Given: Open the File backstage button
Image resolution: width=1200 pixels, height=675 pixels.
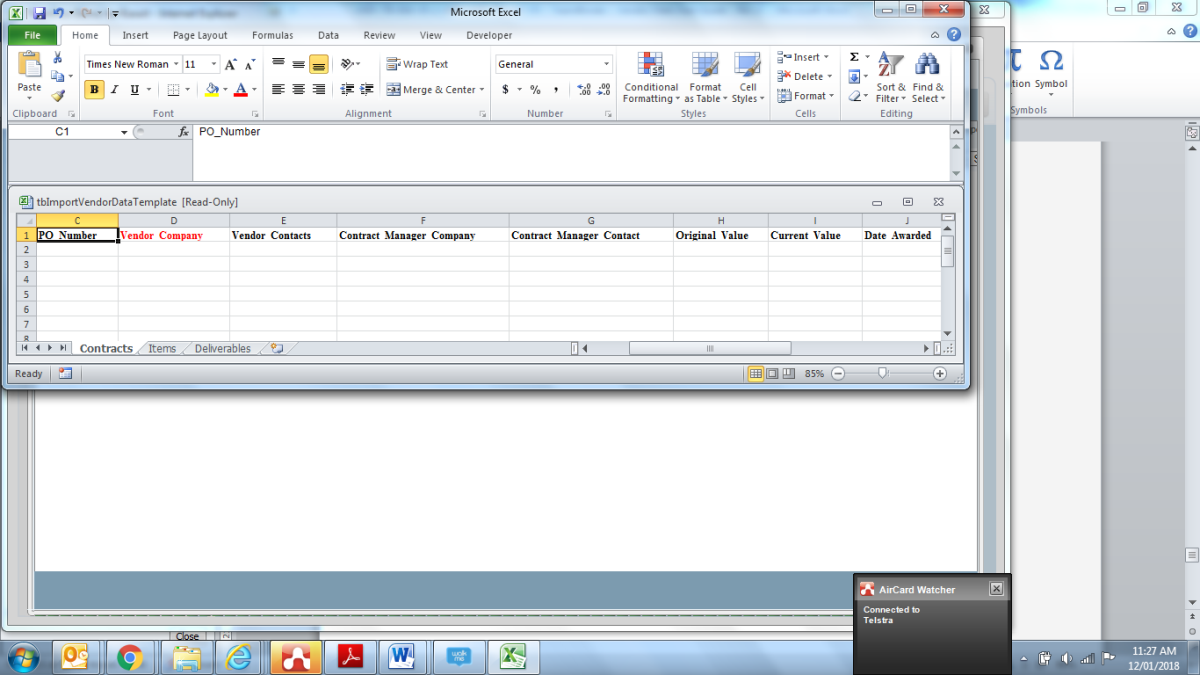Looking at the screenshot, I should pos(32,35).
